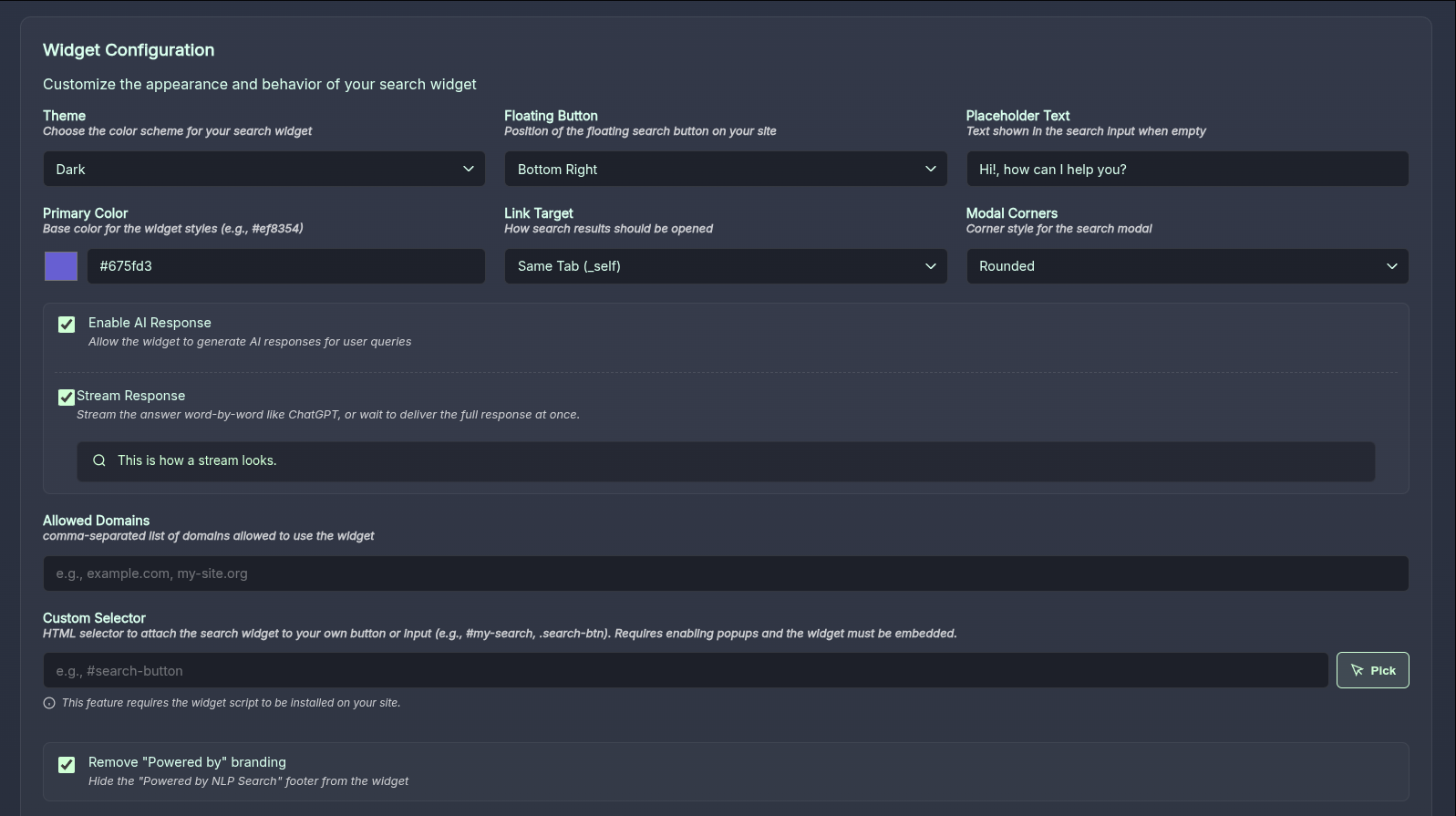The width and height of the screenshot is (1456, 816).
Task: Click the "Widget Configuration" heading
Action: [129, 50]
